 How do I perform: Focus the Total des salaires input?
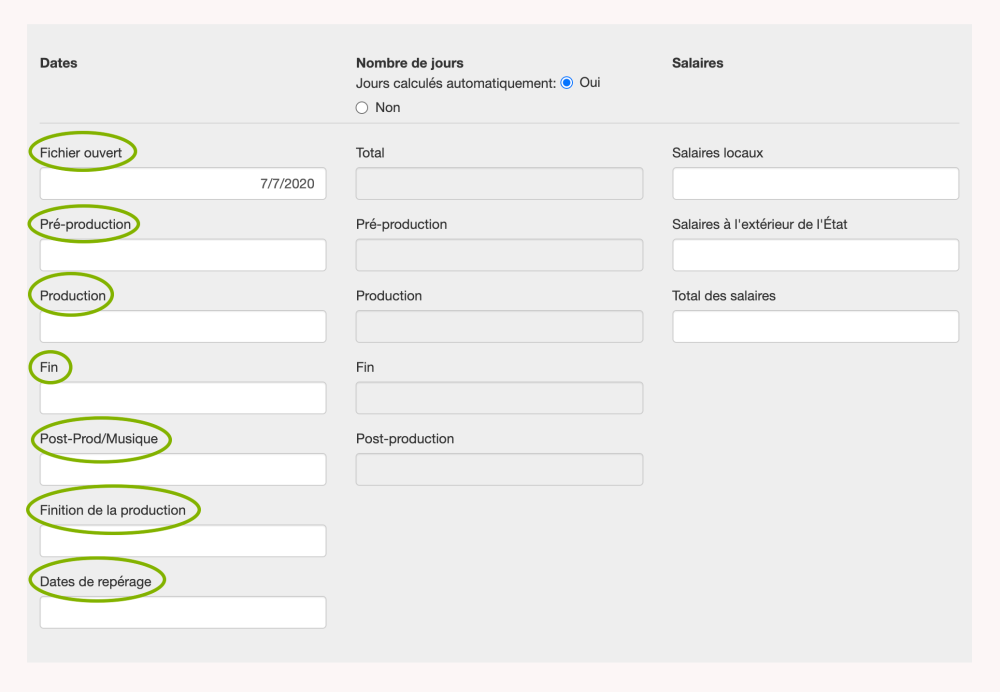[x=815, y=327]
